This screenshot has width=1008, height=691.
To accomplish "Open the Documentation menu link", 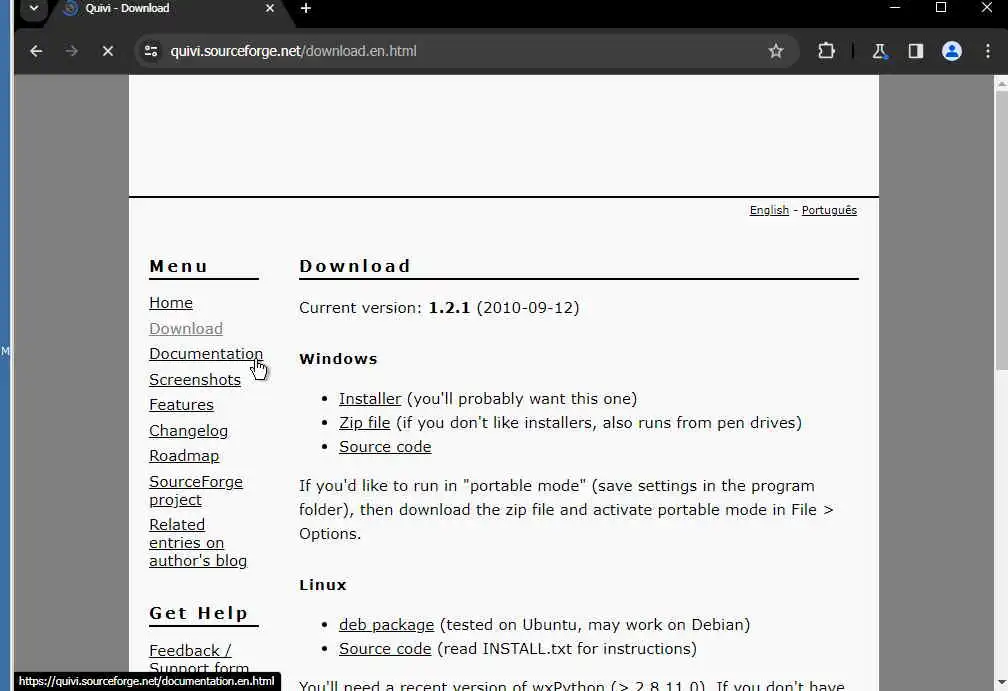I will pyautogui.click(x=206, y=354).
